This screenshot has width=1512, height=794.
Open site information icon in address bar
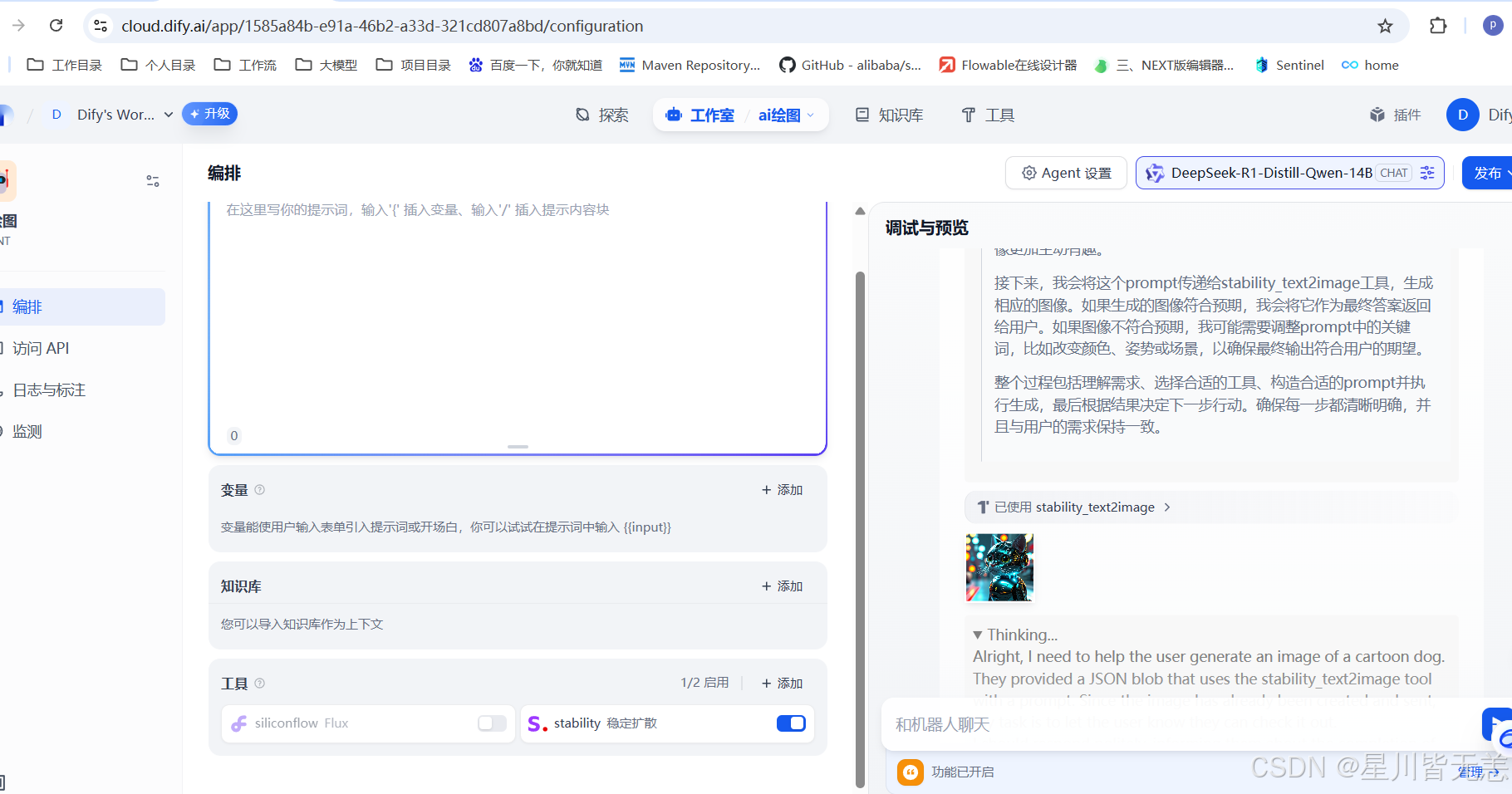[101, 26]
